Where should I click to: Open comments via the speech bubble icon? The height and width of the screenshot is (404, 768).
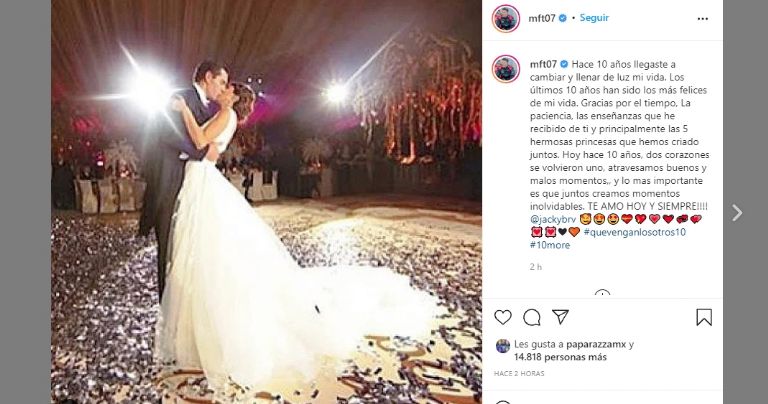pyautogui.click(x=531, y=317)
